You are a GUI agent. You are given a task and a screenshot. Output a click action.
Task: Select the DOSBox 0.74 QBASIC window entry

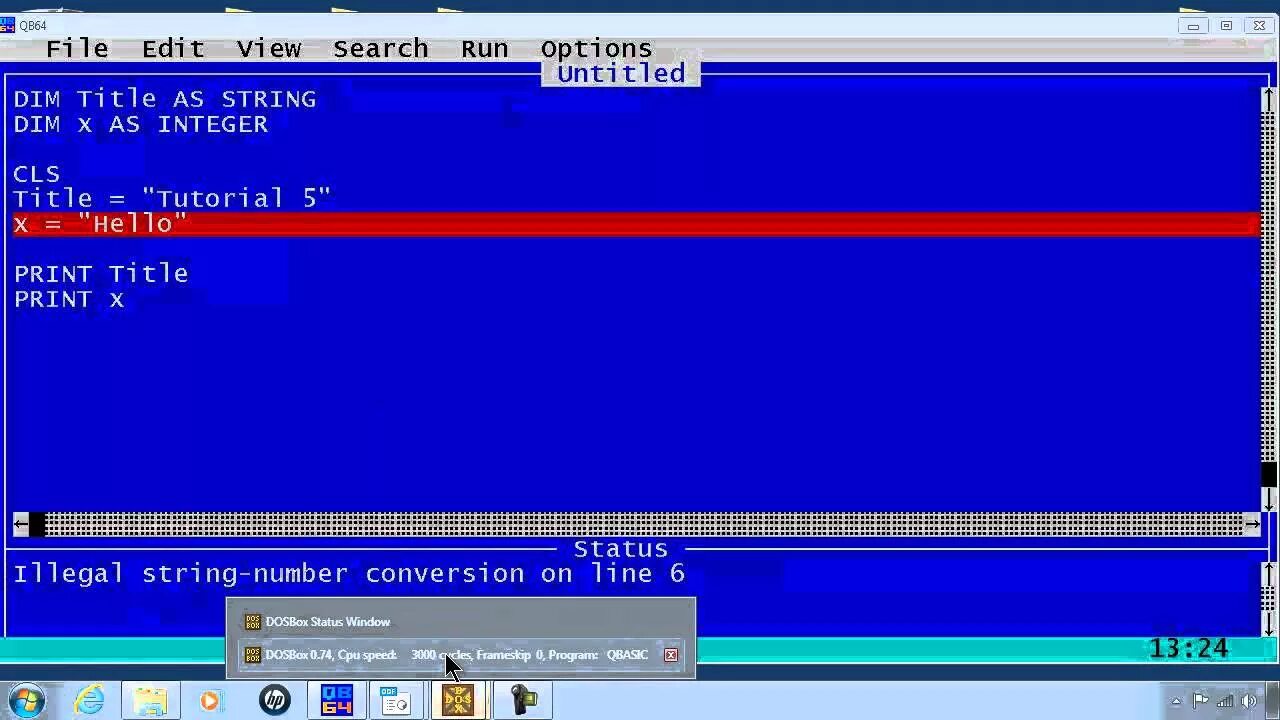459,655
